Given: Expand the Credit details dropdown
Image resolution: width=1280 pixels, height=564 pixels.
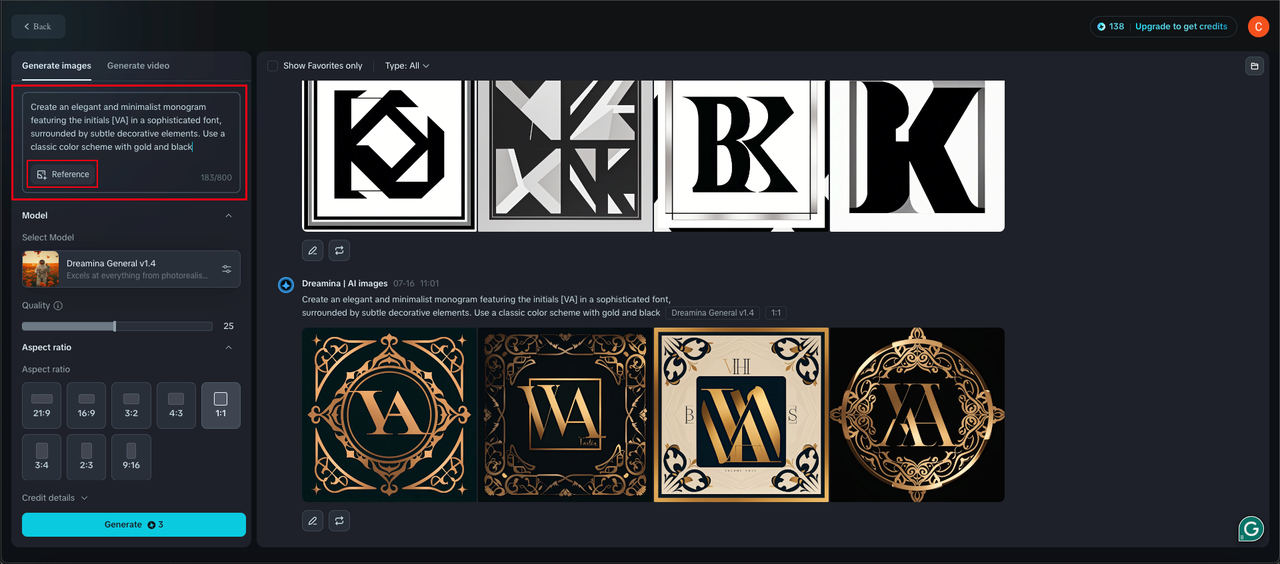Looking at the screenshot, I should point(55,498).
